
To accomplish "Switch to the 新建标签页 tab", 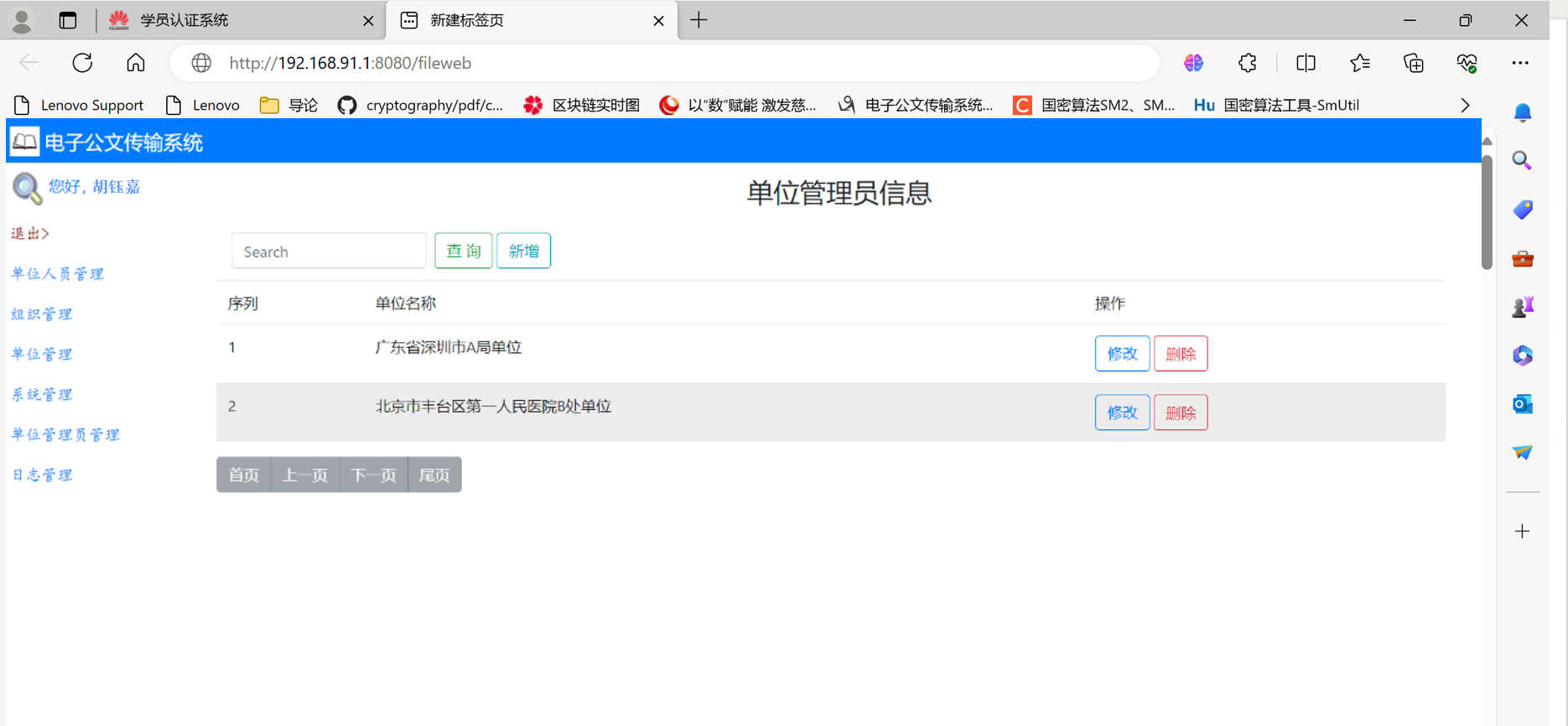I will click(531, 20).
